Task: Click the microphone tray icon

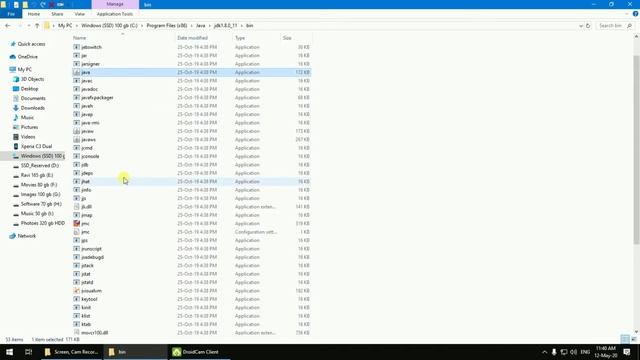Action: click(554, 352)
